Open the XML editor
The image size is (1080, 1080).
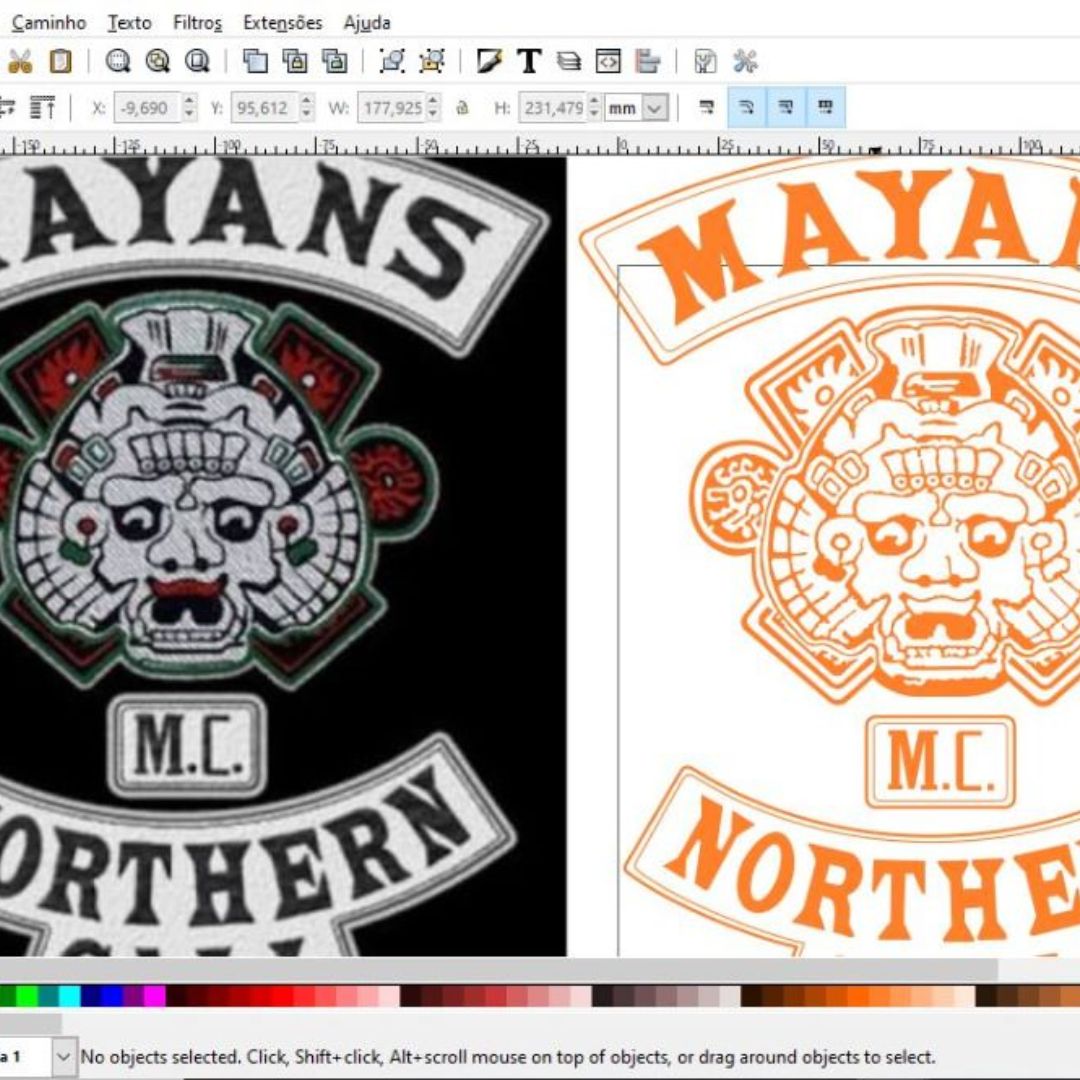click(x=608, y=62)
